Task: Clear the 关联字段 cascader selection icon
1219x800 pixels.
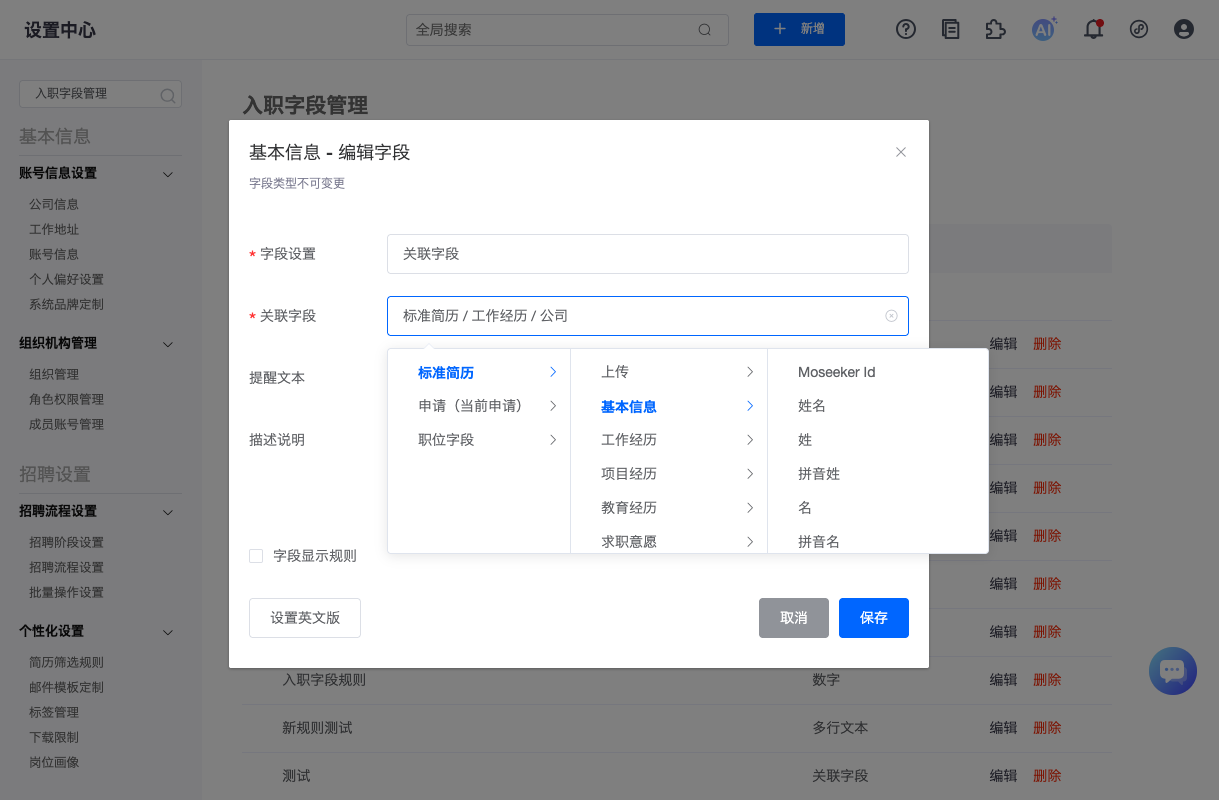Action: pyautogui.click(x=891, y=316)
